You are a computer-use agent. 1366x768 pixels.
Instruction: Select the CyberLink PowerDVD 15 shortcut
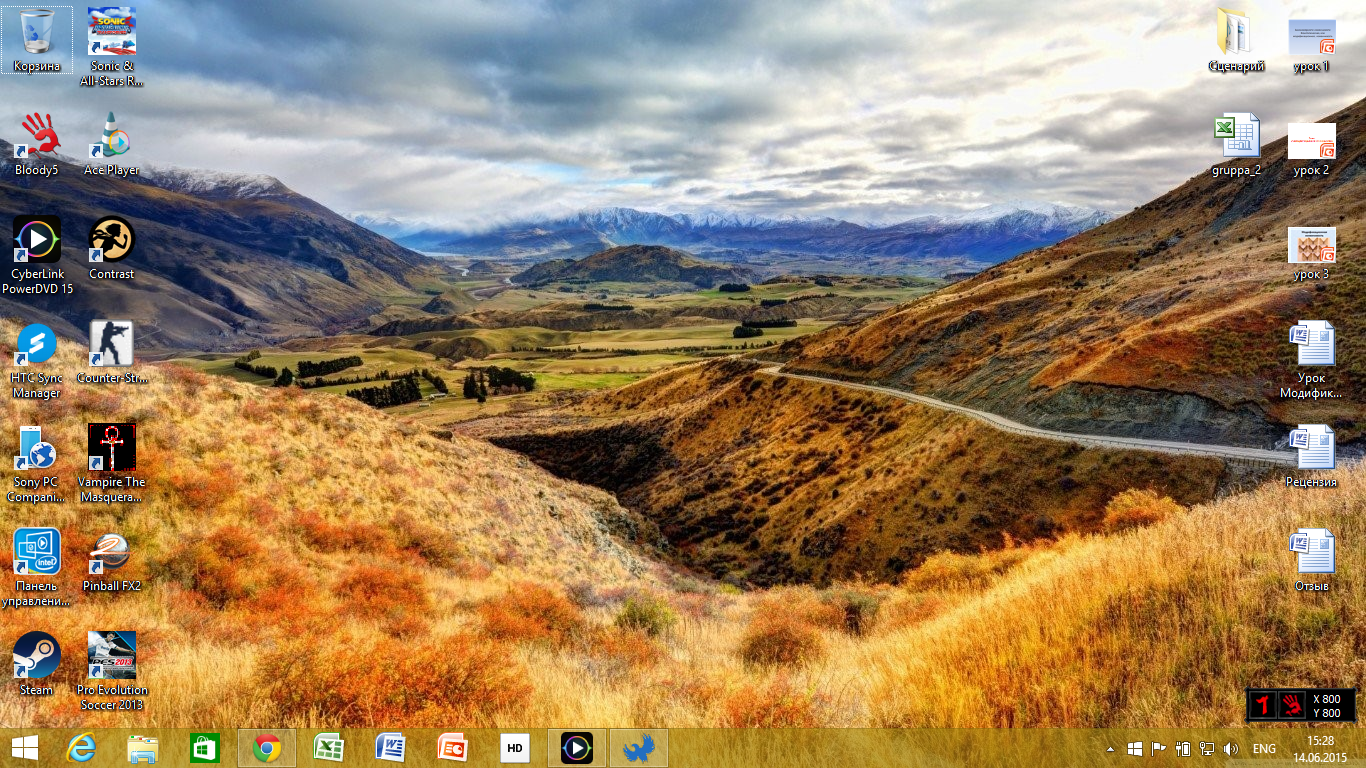(37, 242)
